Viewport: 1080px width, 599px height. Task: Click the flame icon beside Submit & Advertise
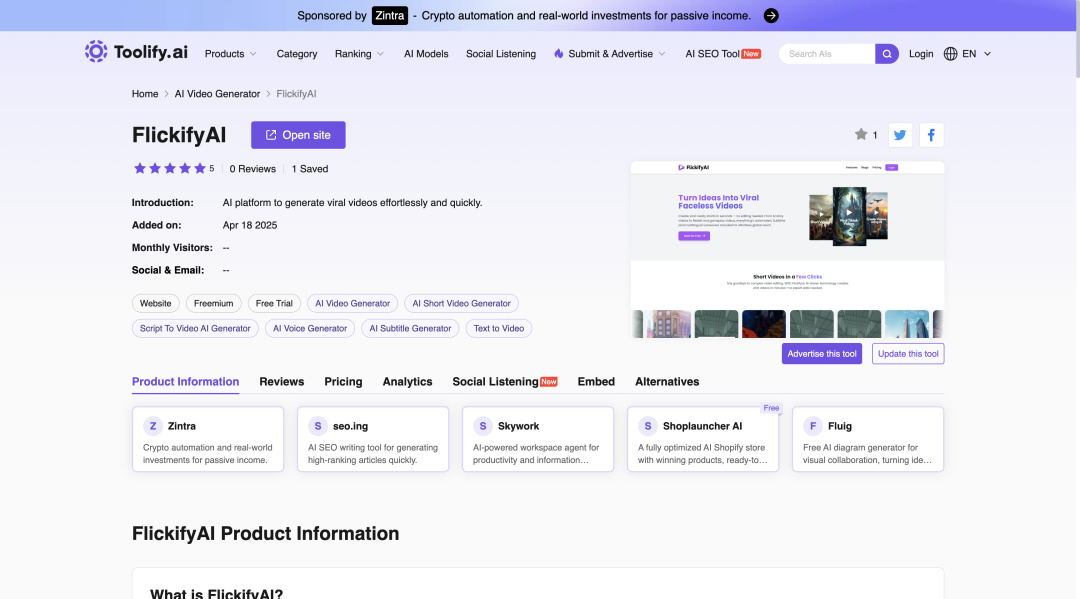[559, 54]
